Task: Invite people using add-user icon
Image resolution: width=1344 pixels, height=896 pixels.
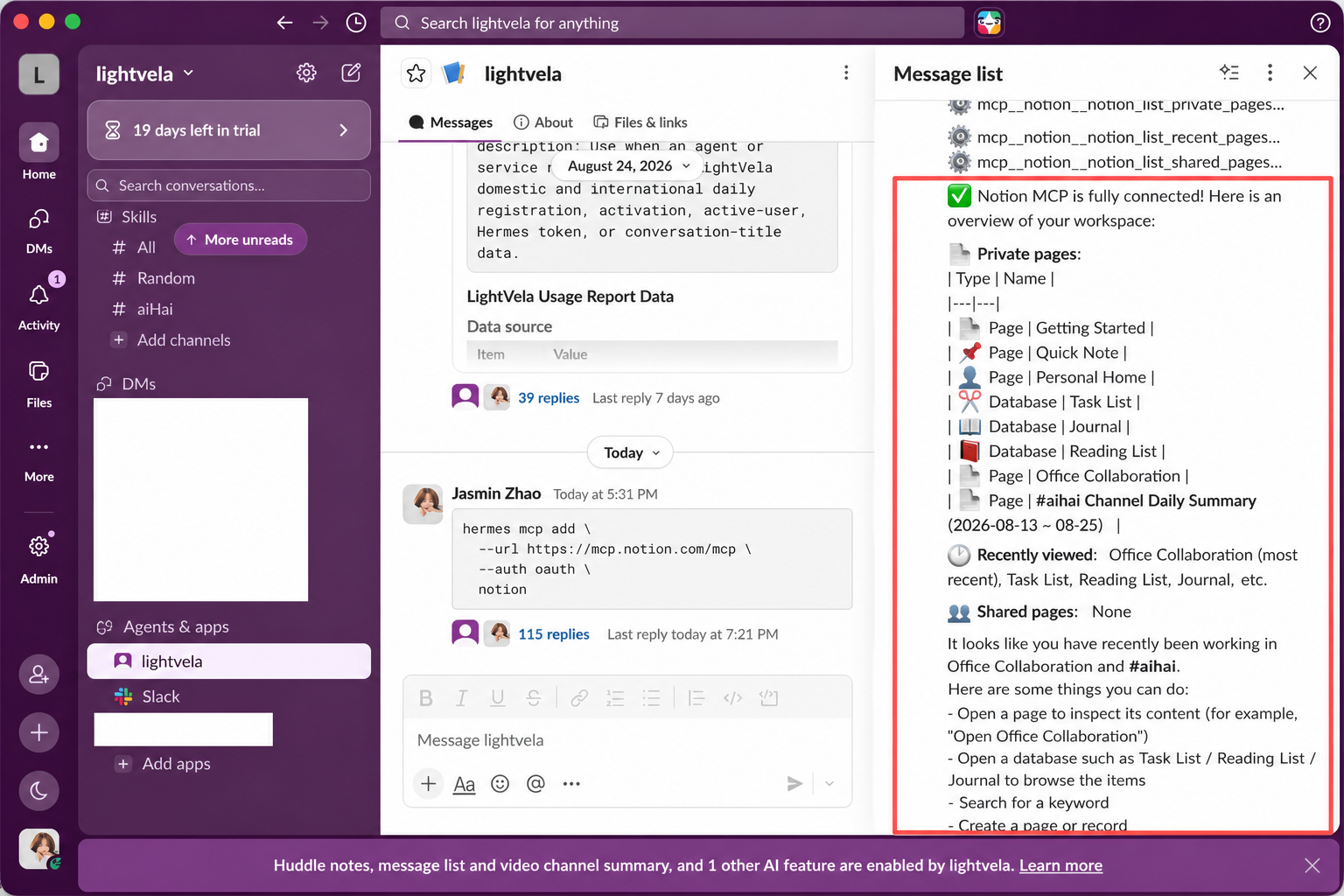Action: coord(39,675)
